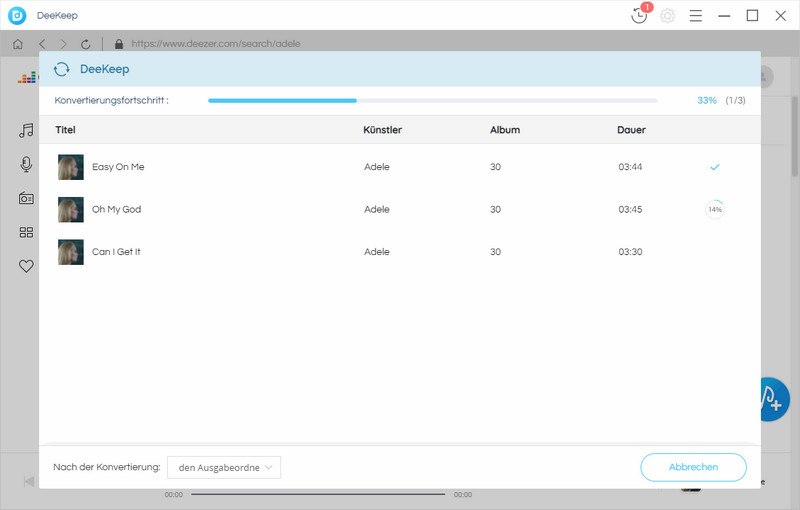Click Adele artist in Easy On Me row
The image size is (800, 510).
(x=377, y=167)
